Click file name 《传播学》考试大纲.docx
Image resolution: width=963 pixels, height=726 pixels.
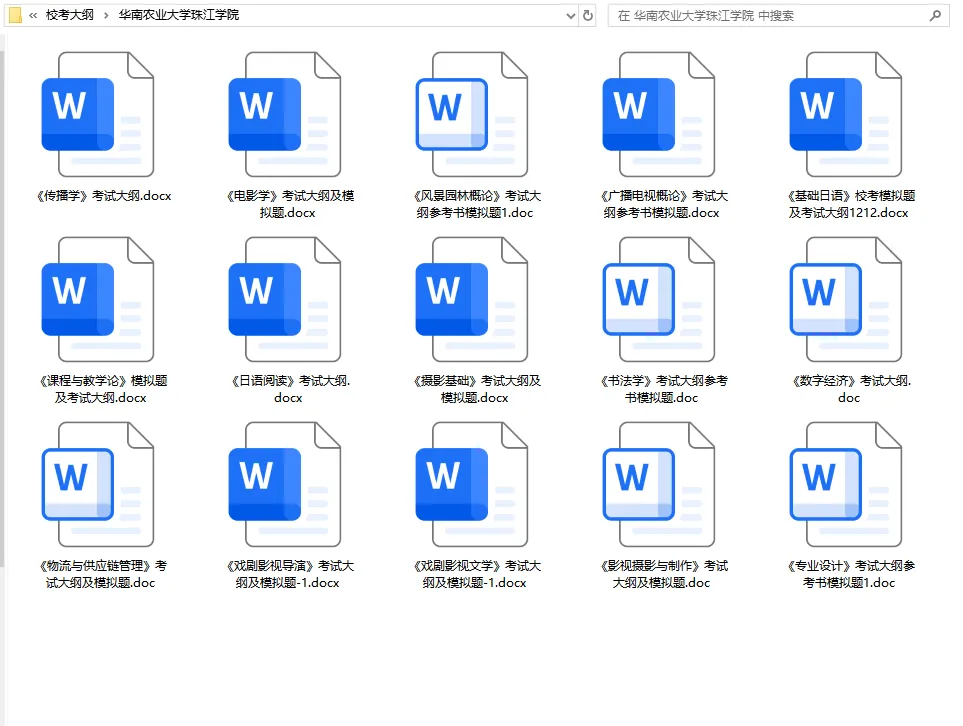(x=103, y=196)
